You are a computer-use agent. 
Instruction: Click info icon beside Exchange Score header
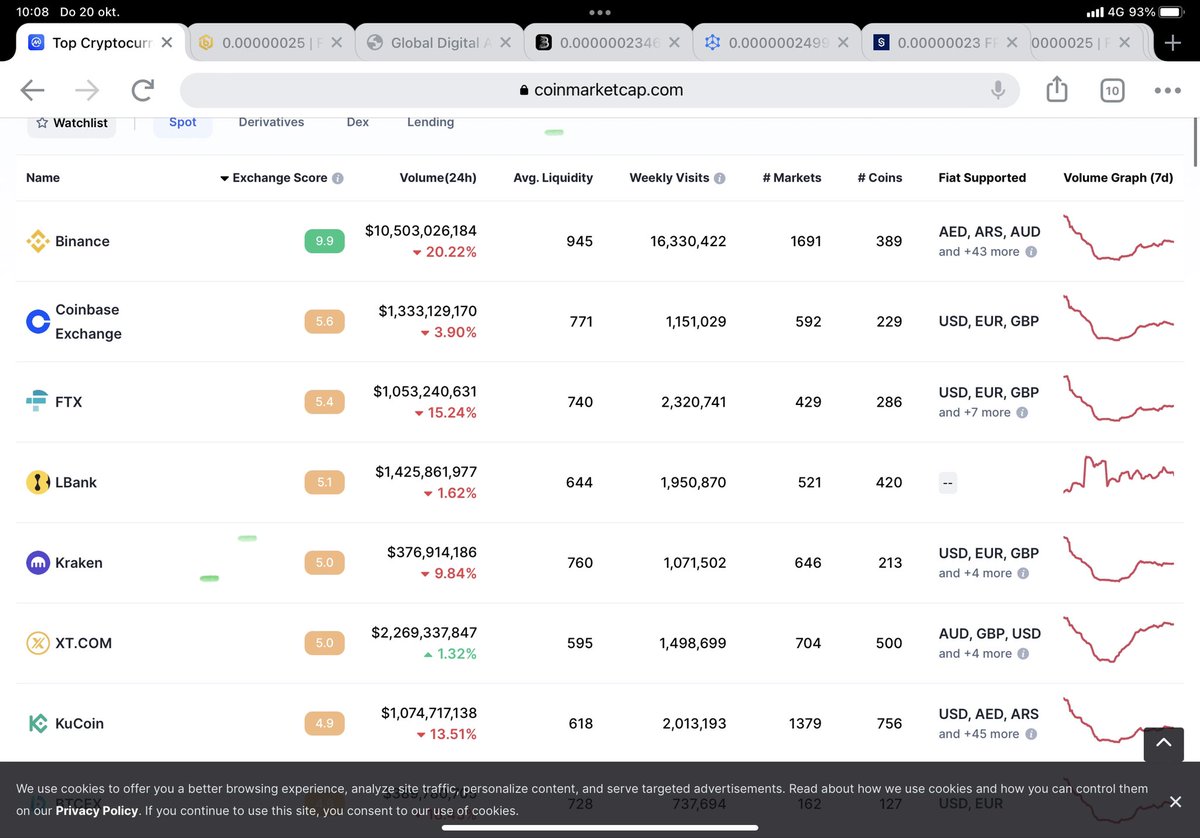pyautogui.click(x=338, y=178)
